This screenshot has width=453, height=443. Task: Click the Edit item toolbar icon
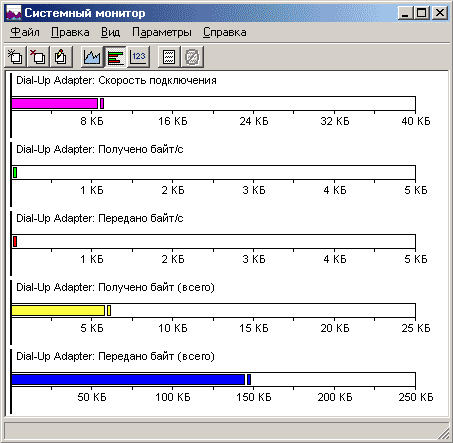pos(60,57)
